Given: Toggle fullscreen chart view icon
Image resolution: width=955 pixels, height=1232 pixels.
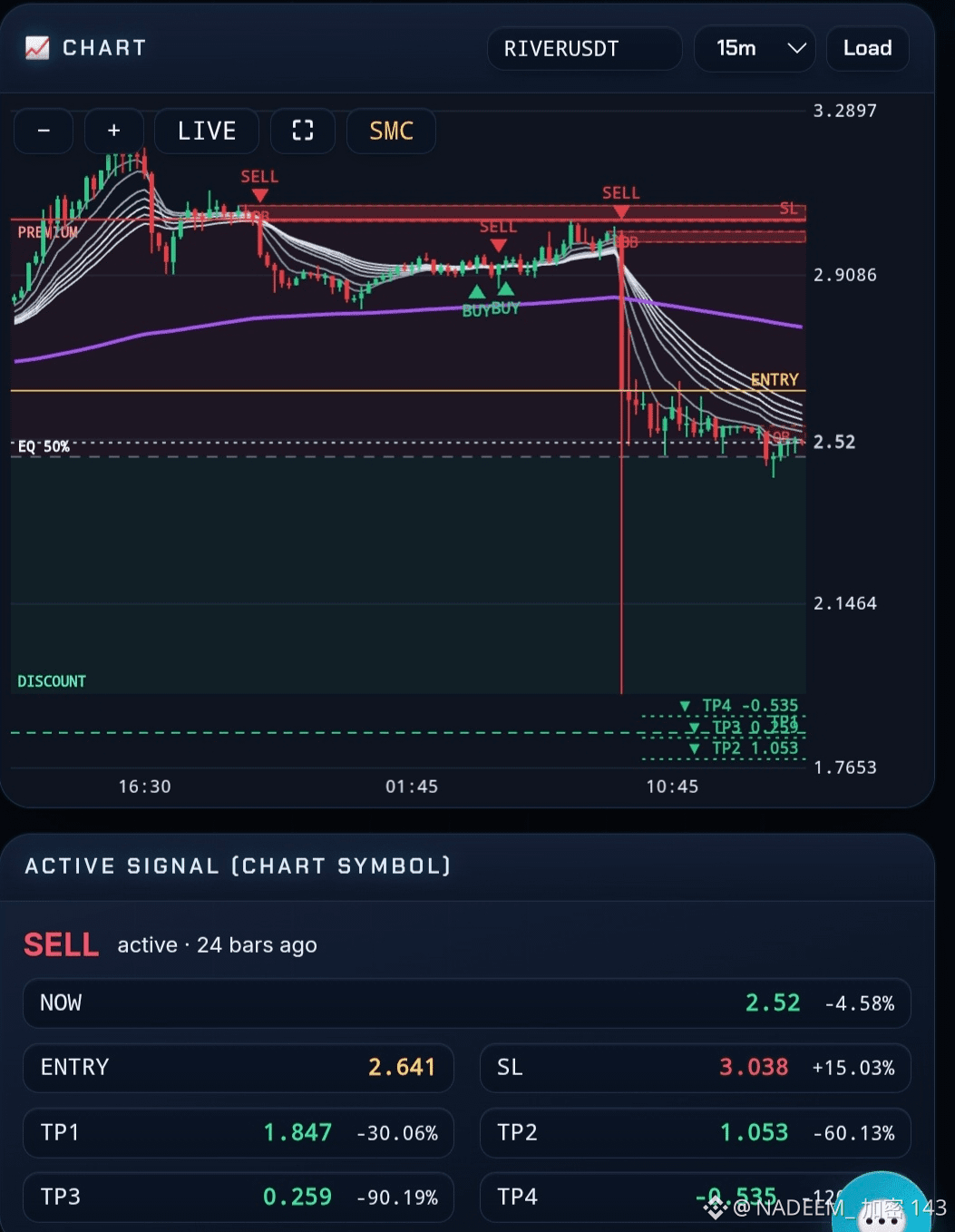Looking at the screenshot, I should click(303, 131).
